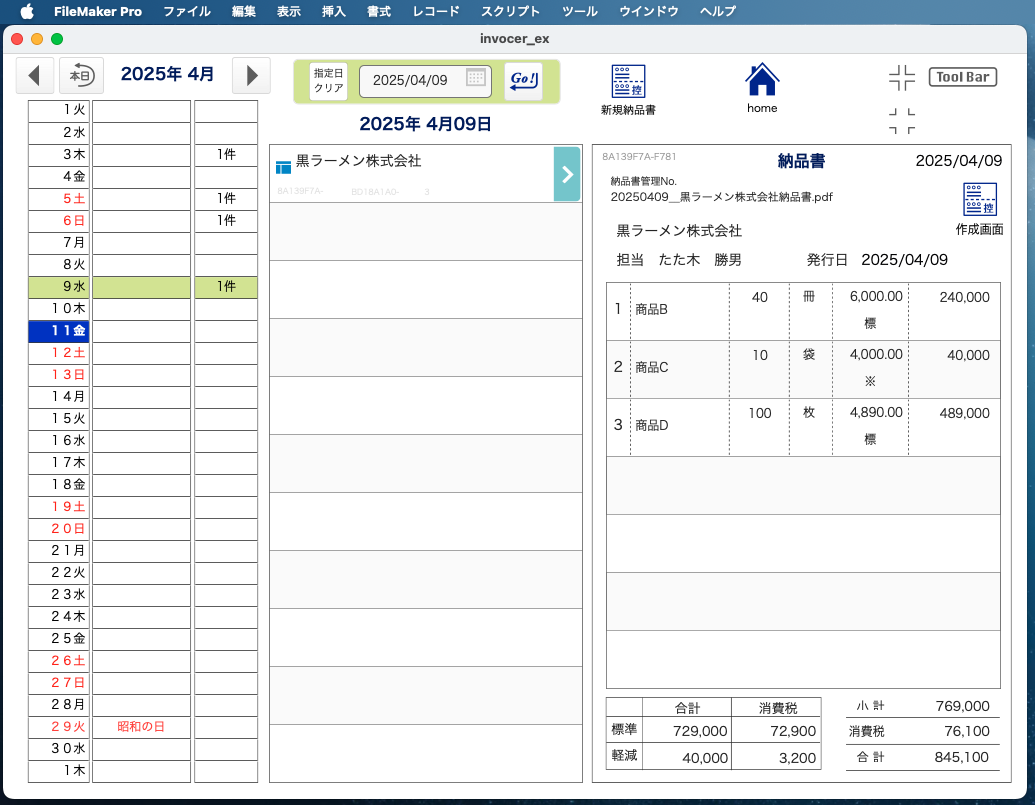Click the 2025/04/09 date input field
This screenshot has width=1035, height=805.
coord(411,80)
